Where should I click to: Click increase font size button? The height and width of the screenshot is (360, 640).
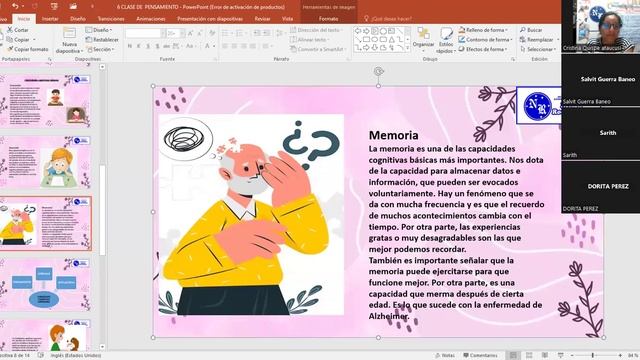(x=191, y=33)
